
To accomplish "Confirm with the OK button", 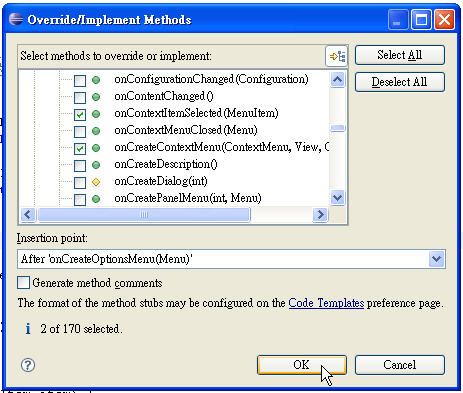I will pyautogui.click(x=302, y=365).
